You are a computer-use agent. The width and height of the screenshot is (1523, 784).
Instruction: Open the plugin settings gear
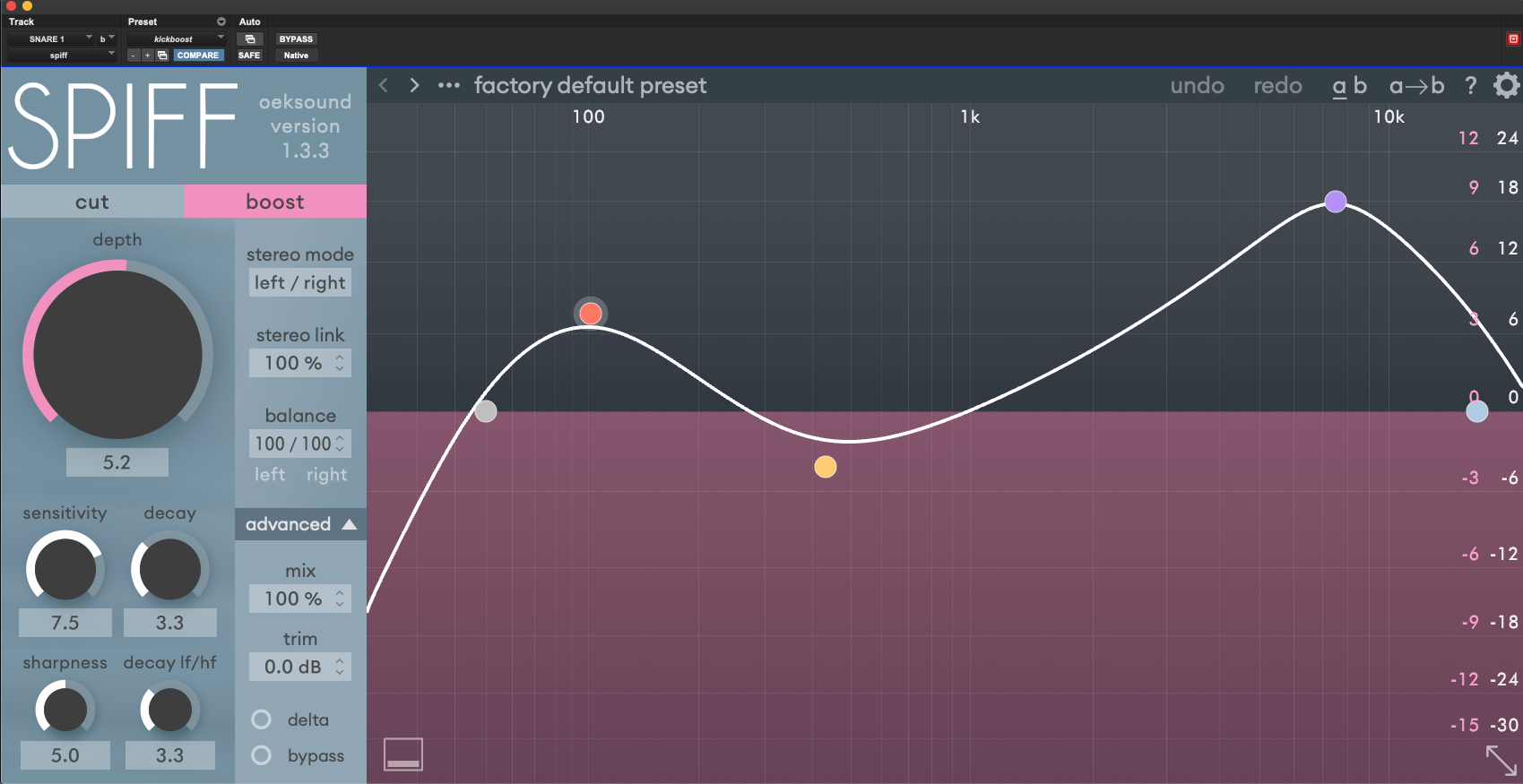tap(1507, 85)
